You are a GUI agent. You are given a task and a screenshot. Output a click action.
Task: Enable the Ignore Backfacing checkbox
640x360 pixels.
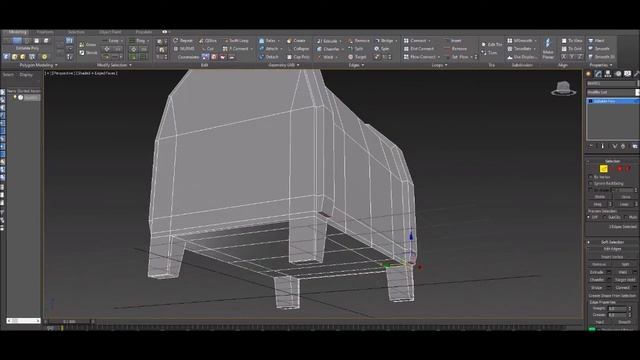[x=590, y=184]
